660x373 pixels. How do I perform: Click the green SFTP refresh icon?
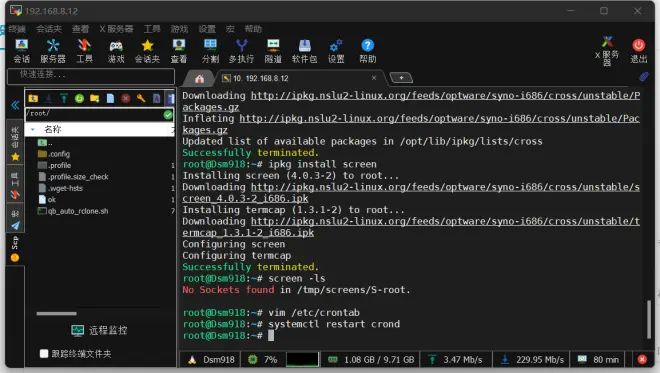79,99
